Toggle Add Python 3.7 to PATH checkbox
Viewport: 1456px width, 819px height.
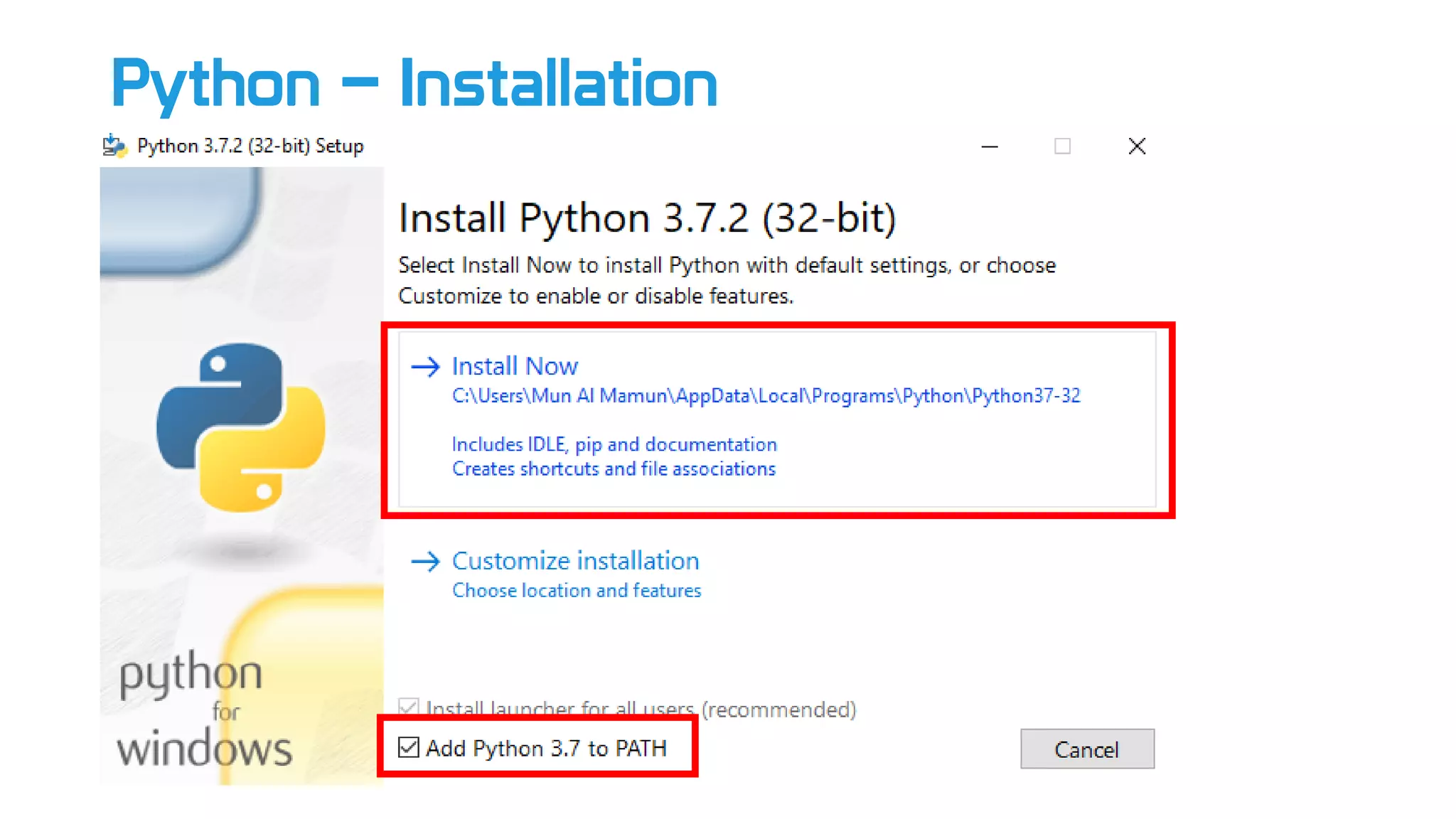(x=409, y=747)
